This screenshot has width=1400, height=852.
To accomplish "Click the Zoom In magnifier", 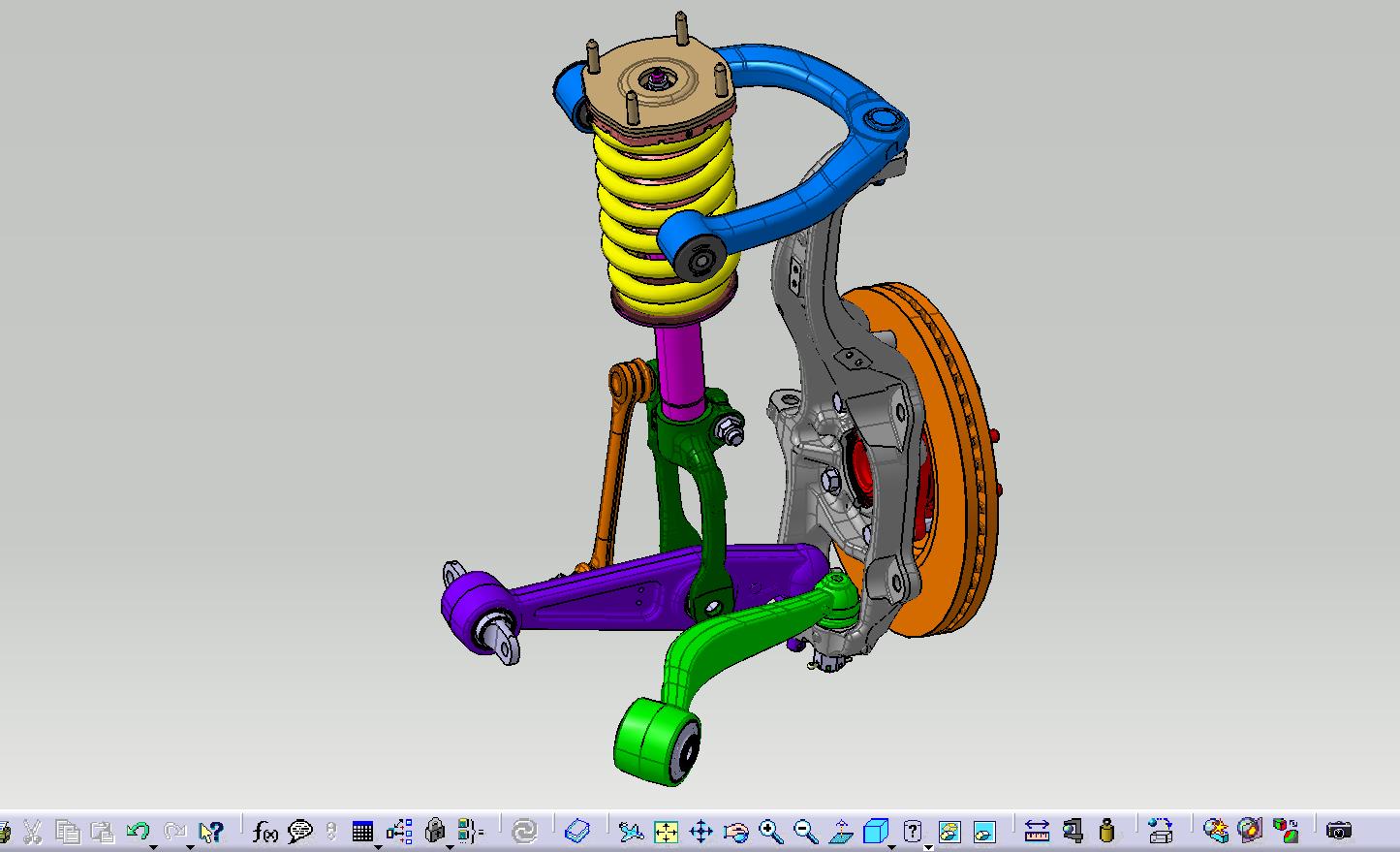I will [771, 831].
